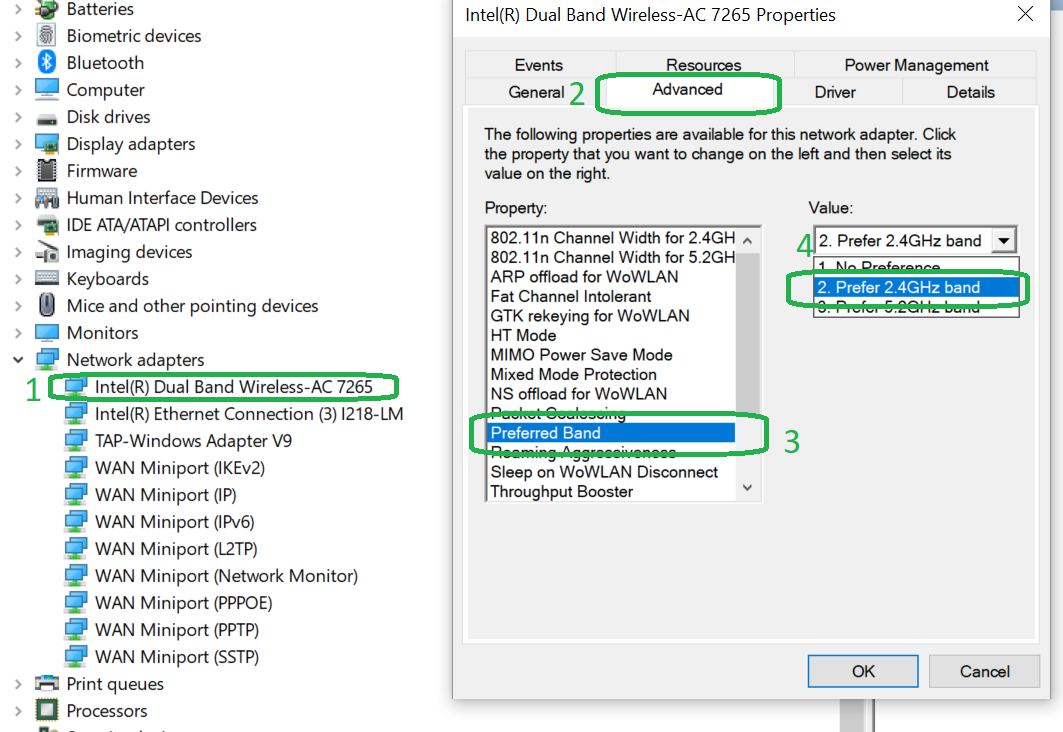Switch to the General tab
This screenshot has height=732, width=1063.
coord(536,92)
